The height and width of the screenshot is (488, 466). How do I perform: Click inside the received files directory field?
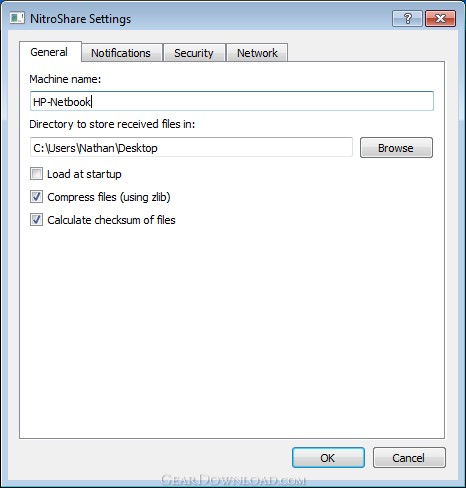[x=191, y=147]
